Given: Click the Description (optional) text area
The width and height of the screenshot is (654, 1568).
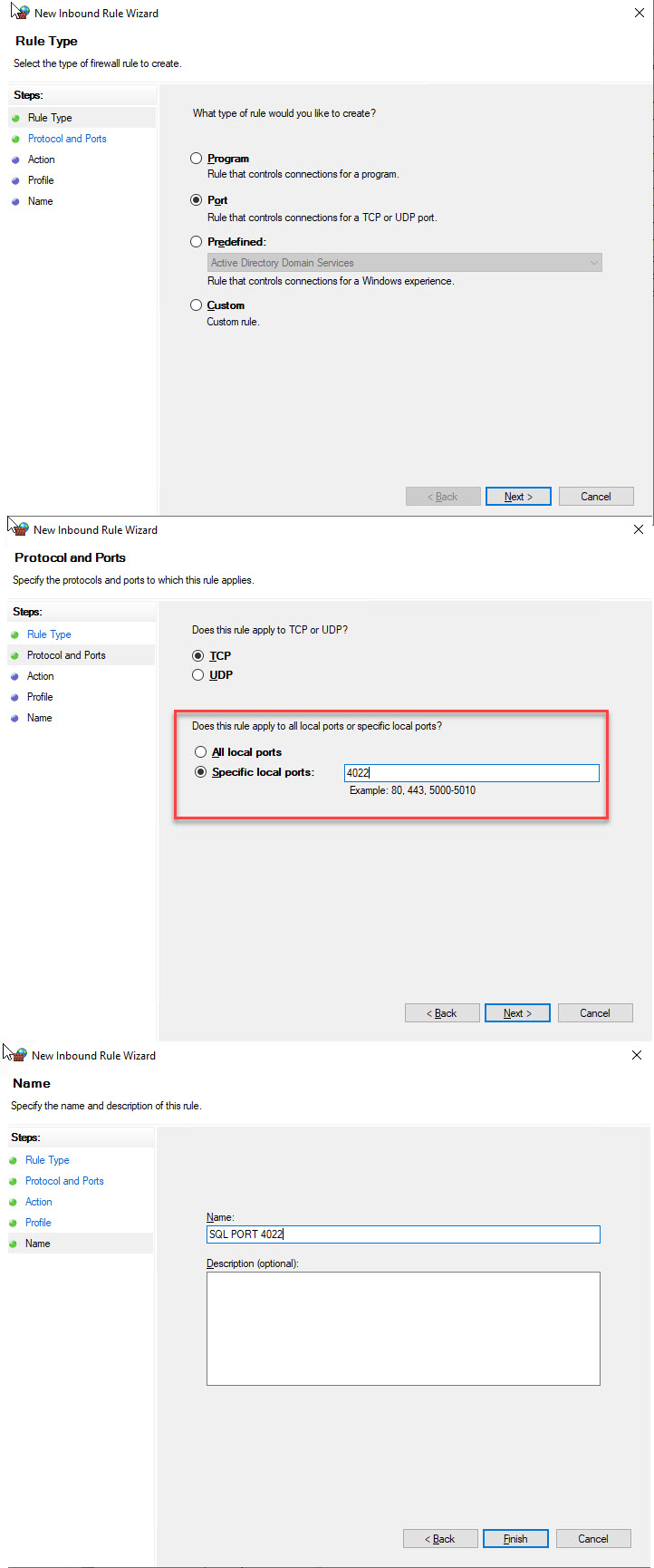Looking at the screenshot, I should pos(403,1329).
